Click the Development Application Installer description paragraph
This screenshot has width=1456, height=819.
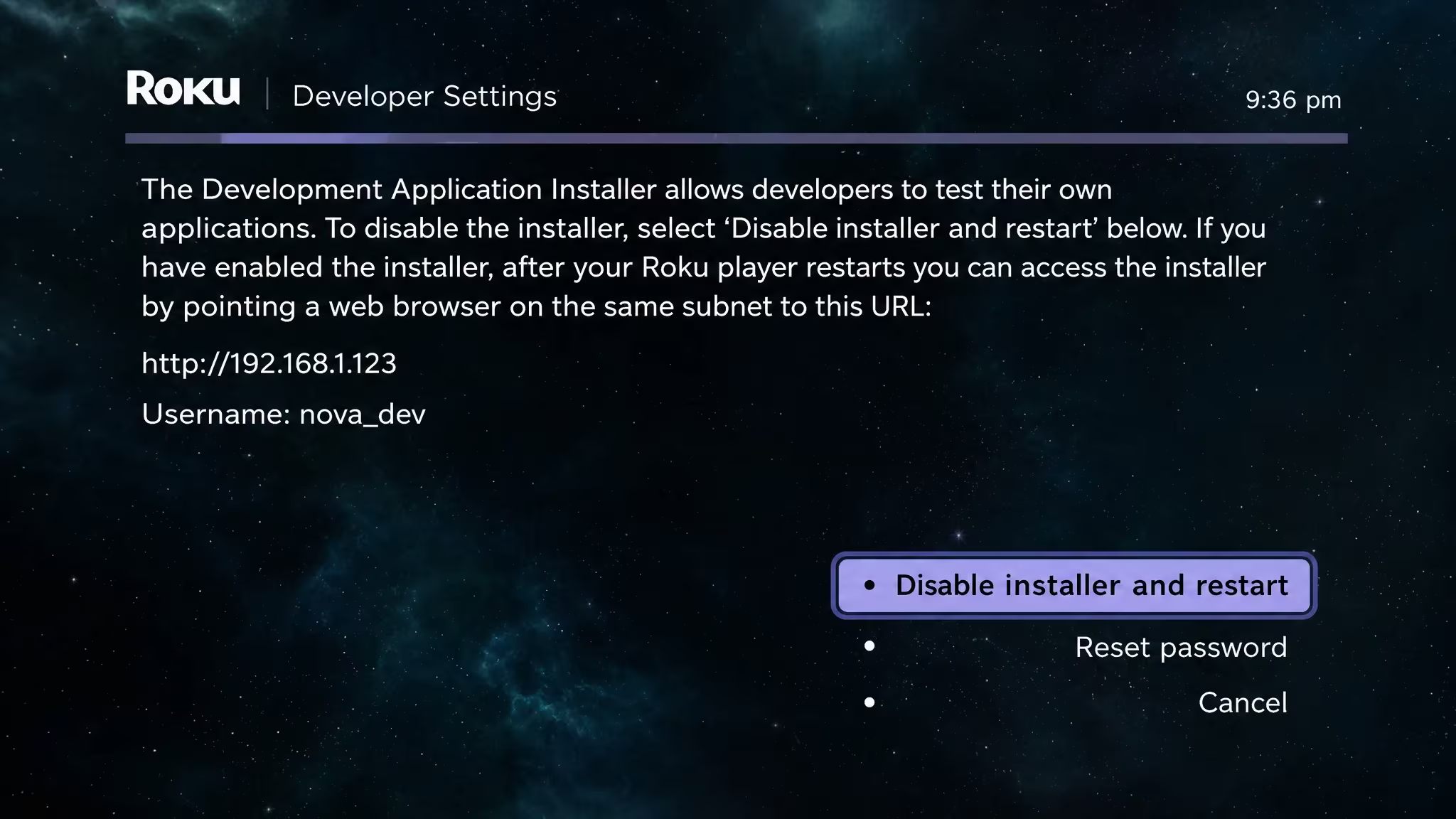click(x=704, y=247)
